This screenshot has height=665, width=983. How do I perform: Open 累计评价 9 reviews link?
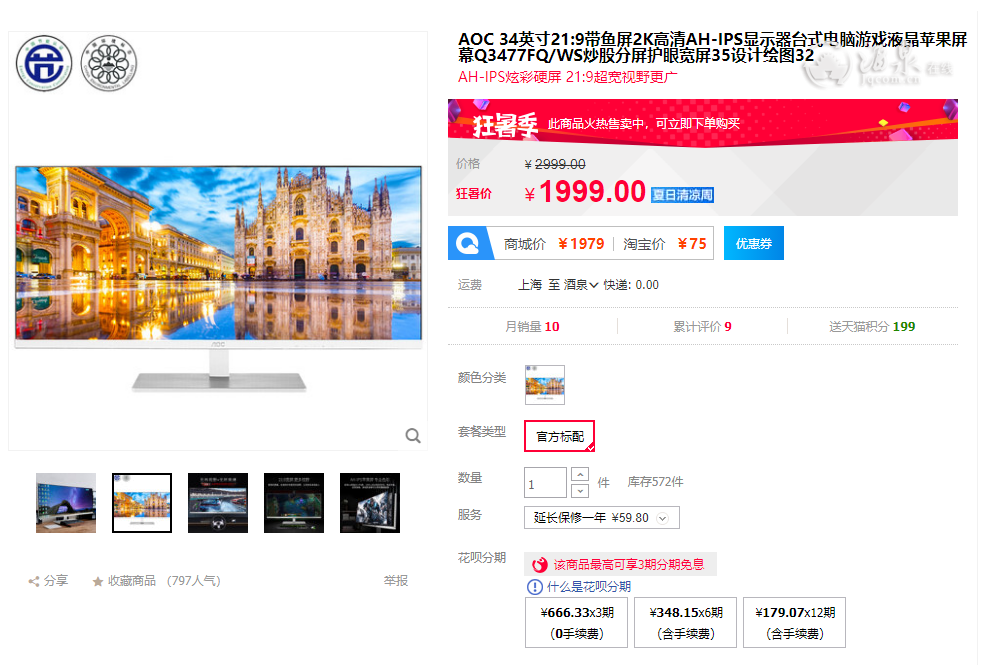(702, 327)
